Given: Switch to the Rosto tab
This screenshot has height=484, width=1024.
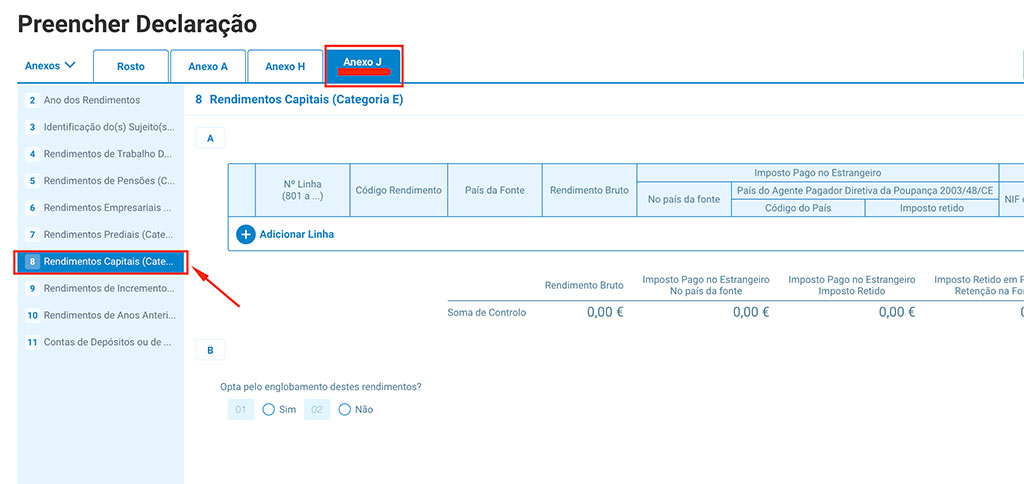Looking at the screenshot, I should pyautogui.click(x=130, y=66).
